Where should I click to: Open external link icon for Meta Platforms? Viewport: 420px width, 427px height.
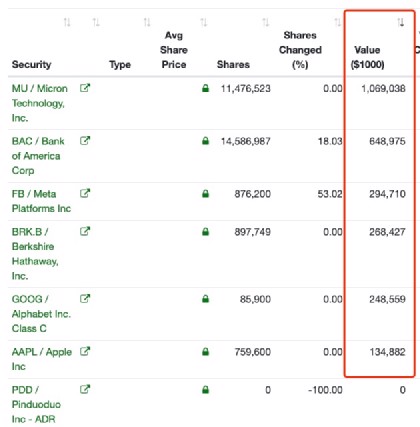(x=85, y=193)
